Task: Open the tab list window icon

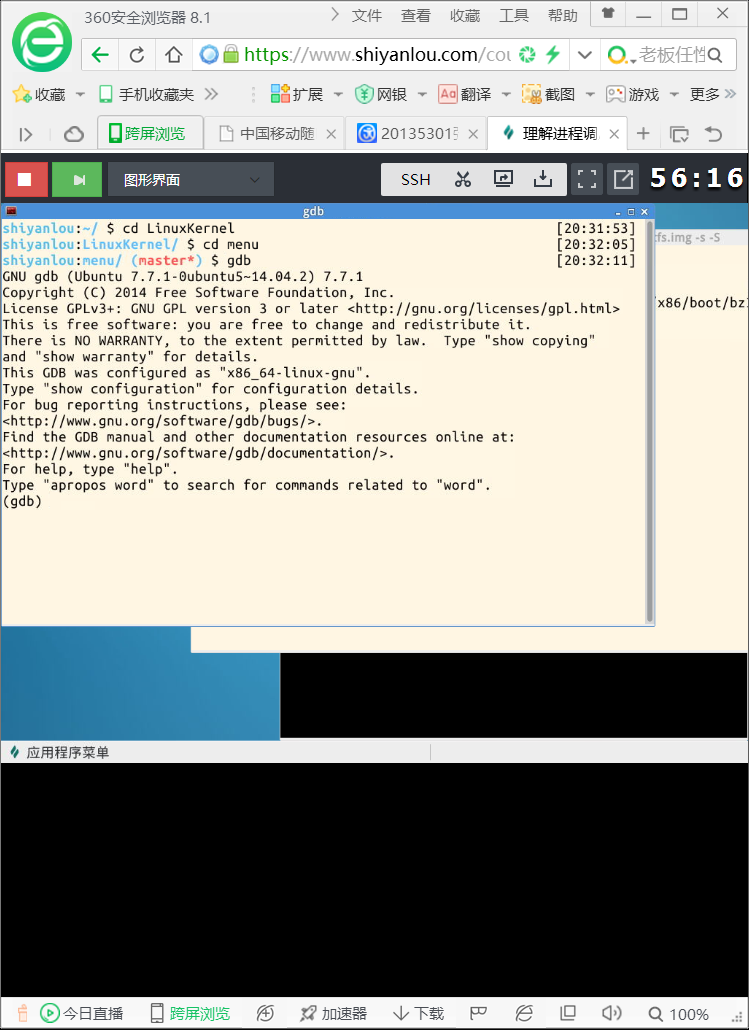Action: pyautogui.click(x=679, y=135)
